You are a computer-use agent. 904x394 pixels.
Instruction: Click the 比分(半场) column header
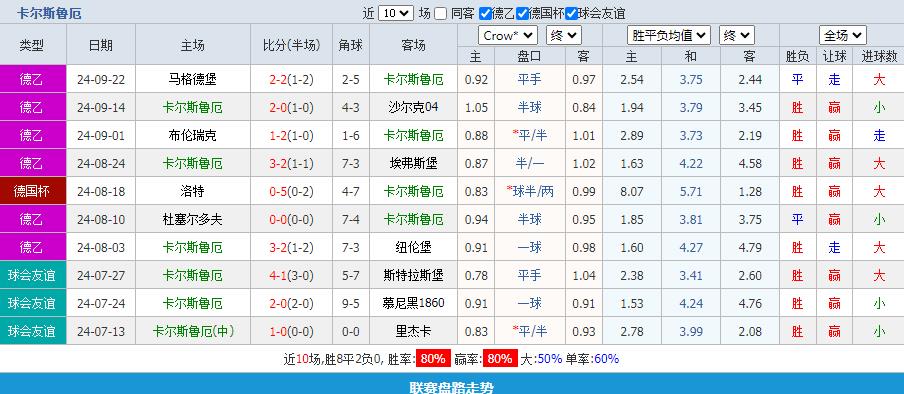click(291, 45)
